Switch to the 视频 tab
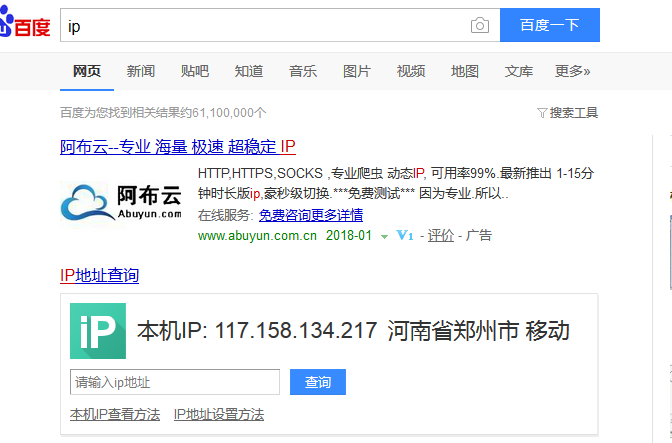Screen dimensions: 672x443 click(x=411, y=71)
